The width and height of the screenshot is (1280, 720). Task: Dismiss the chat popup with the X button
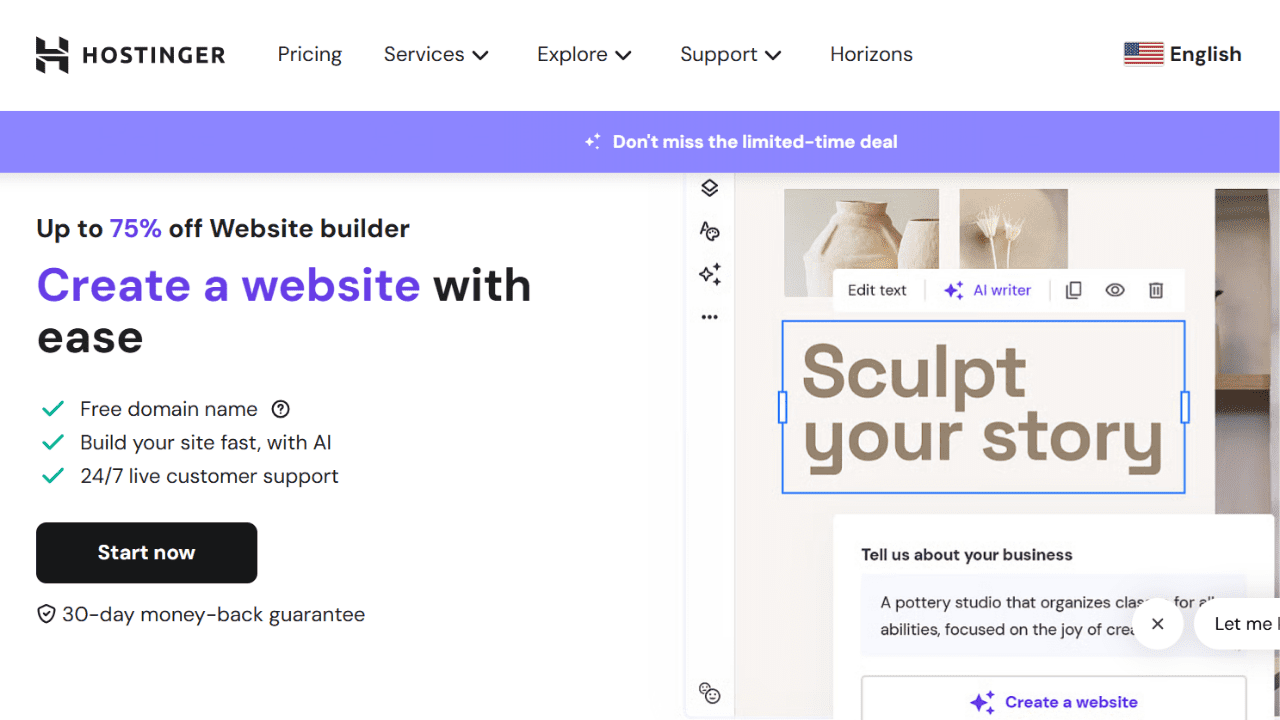(x=1157, y=623)
